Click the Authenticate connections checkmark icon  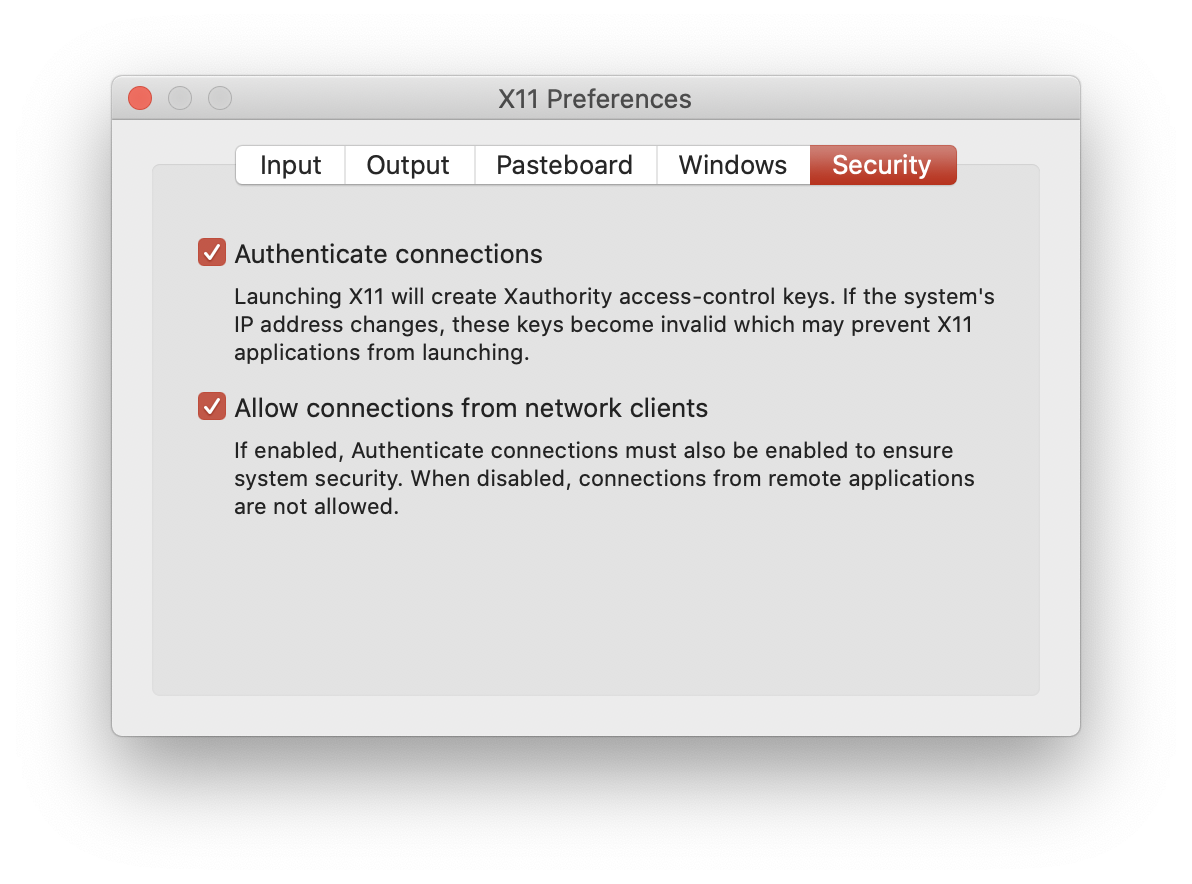211,253
